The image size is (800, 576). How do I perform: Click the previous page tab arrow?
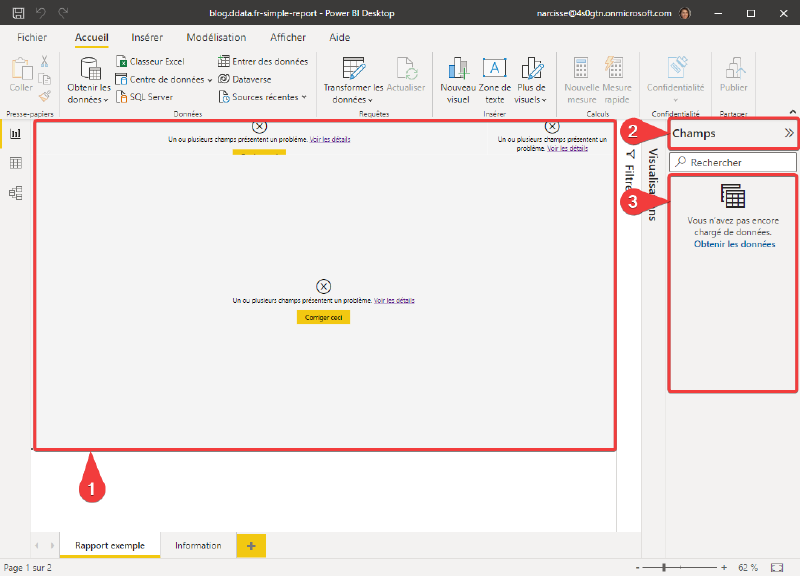37,545
